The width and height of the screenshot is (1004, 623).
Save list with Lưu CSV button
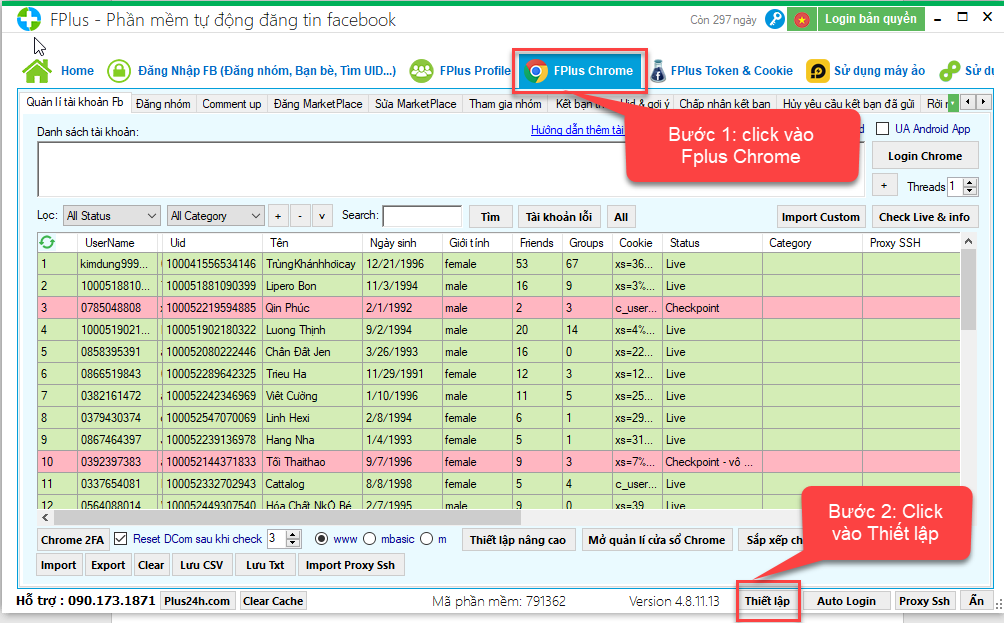point(201,565)
